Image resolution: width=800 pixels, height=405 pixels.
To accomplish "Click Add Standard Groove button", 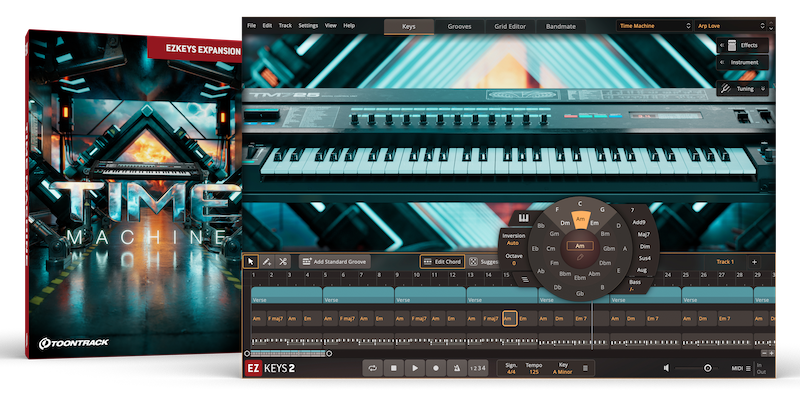I will [x=334, y=261].
